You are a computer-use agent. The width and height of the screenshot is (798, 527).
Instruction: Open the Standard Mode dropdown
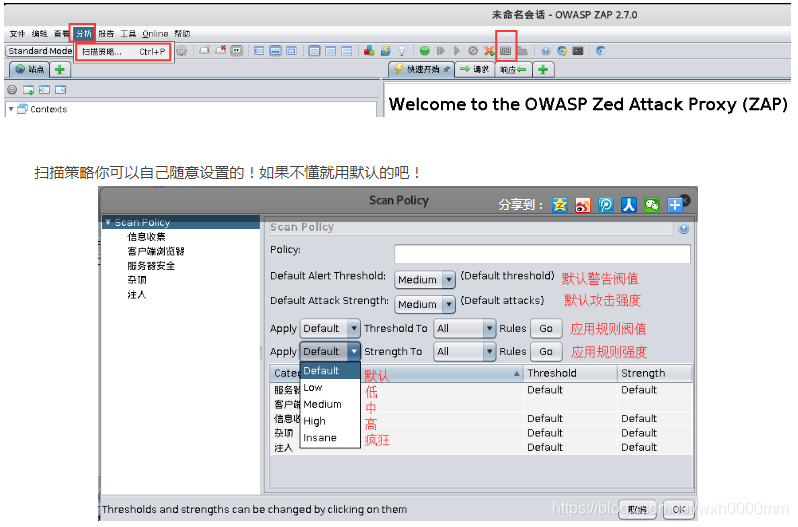tap(40, 51)
